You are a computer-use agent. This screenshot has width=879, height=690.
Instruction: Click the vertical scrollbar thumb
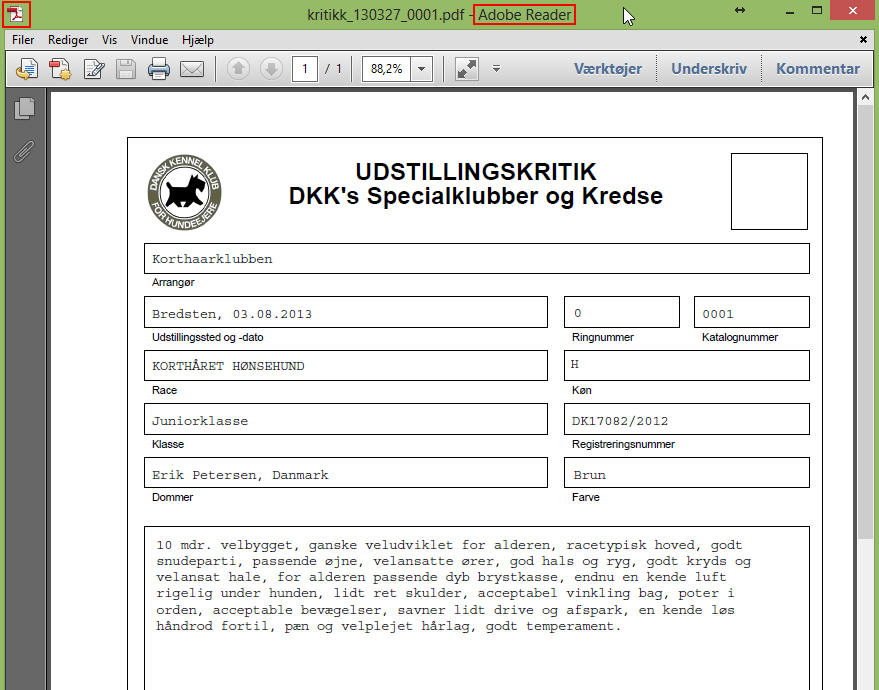(865, 322)
